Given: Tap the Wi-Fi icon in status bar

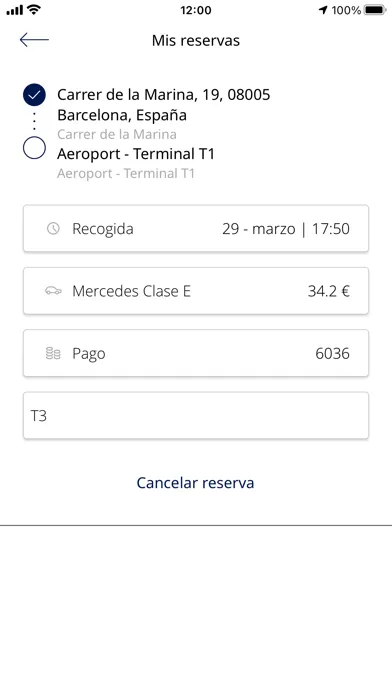Looking at the screenshot, I should 33,9.
